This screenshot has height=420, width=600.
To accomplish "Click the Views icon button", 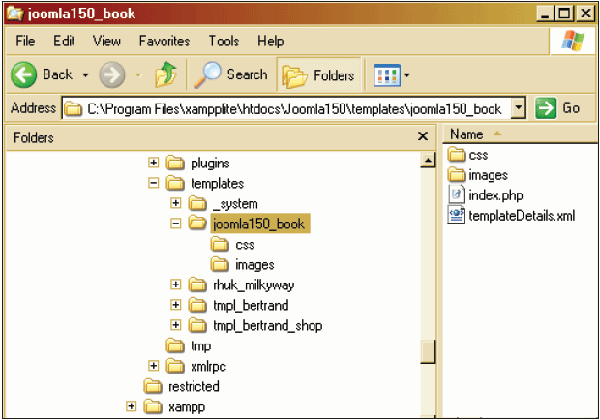I will click(387, 75).
